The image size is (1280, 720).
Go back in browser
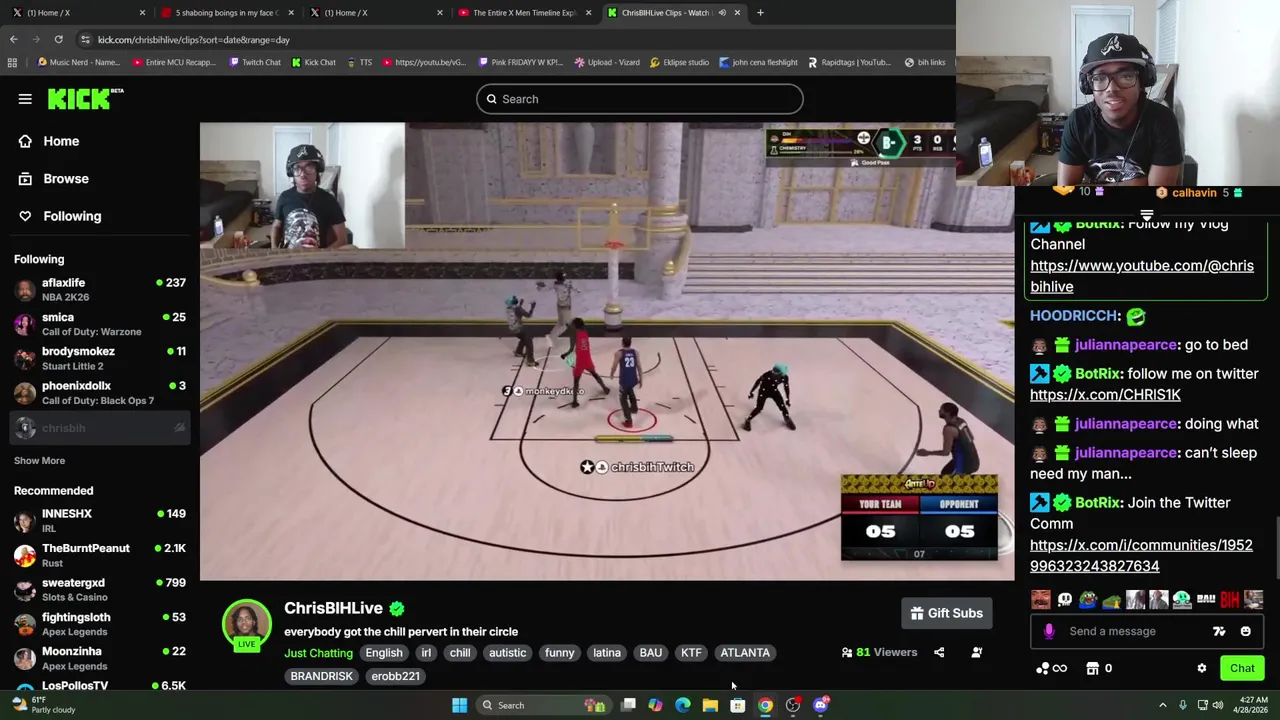(x=13, y=39)
